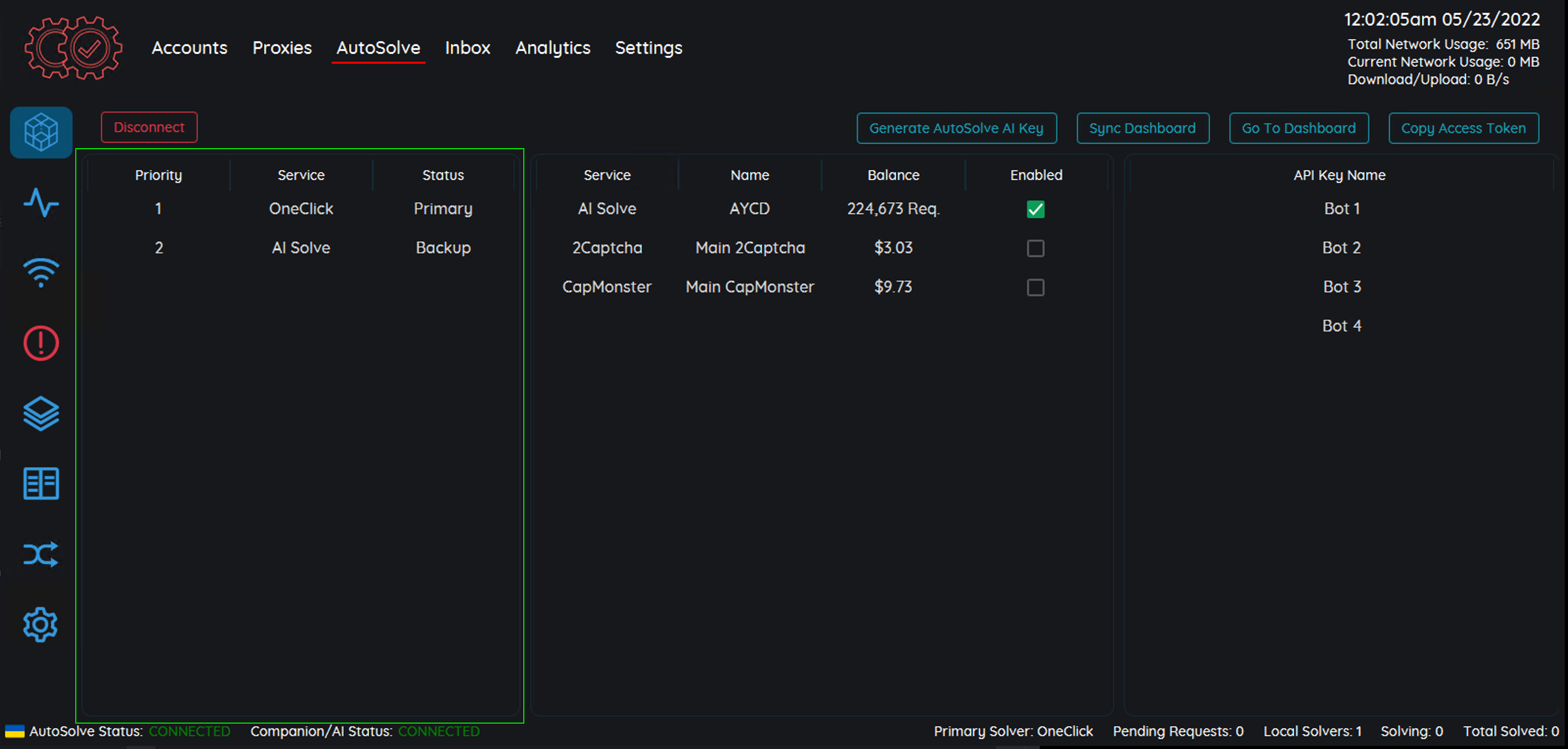Open the book pages sidebar icon
Viewport: 1568px width, 749px height.
(41, 484)
